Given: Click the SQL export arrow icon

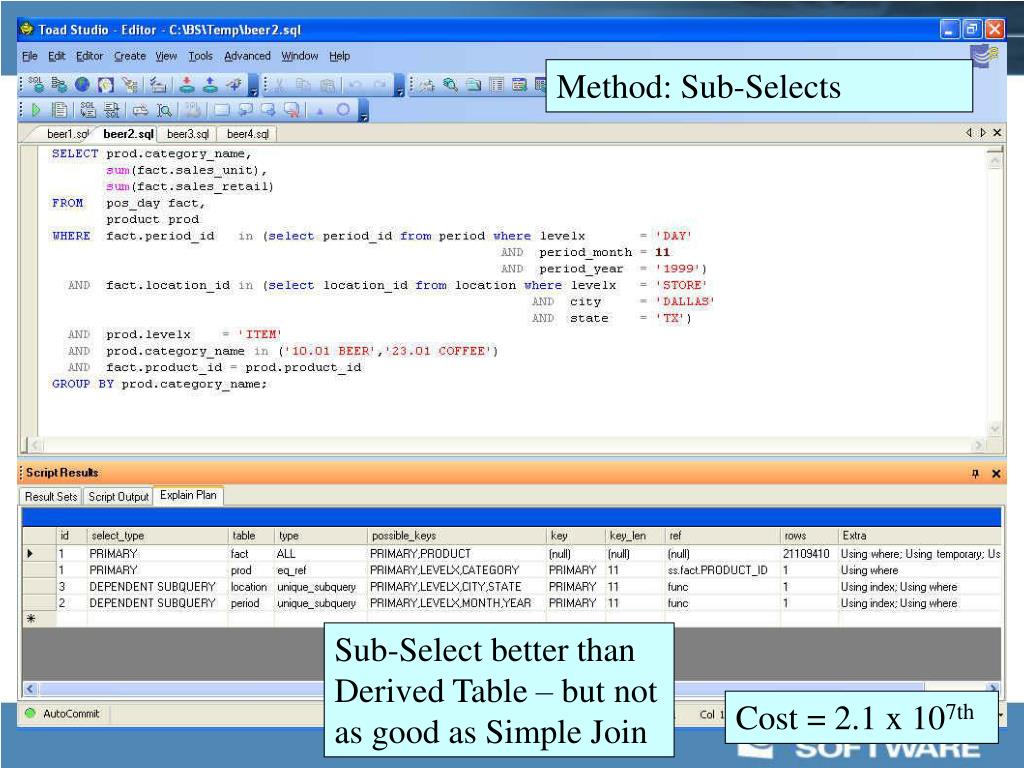Looking at the screenshot, I should click(112, 110).
